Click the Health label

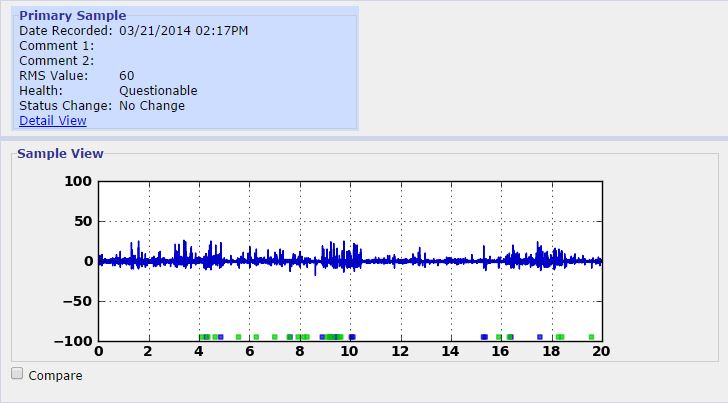coord(40,91)
